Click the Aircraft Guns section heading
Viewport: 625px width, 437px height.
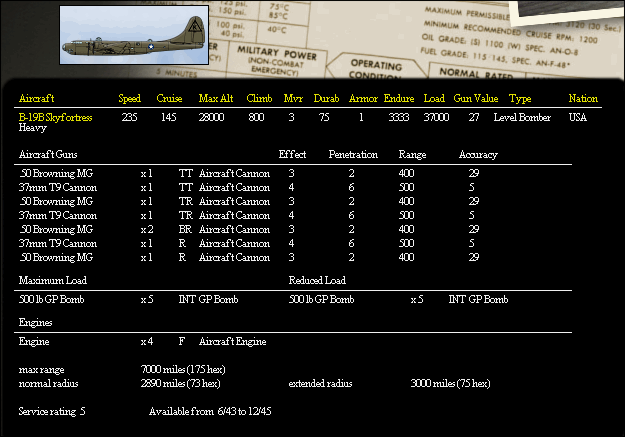[x=48, y=154]
